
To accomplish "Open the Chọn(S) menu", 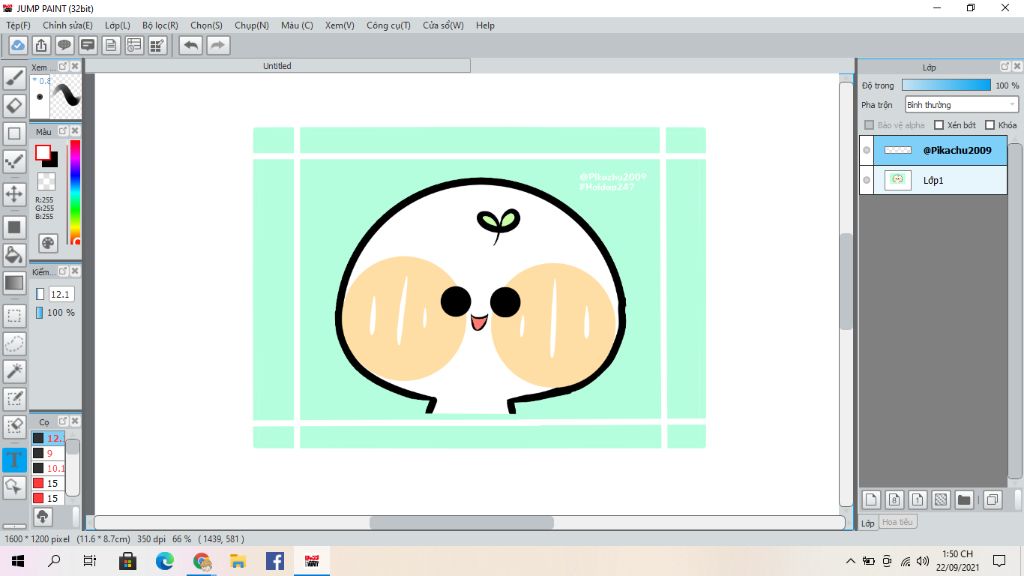I will (x=206, y=25).
